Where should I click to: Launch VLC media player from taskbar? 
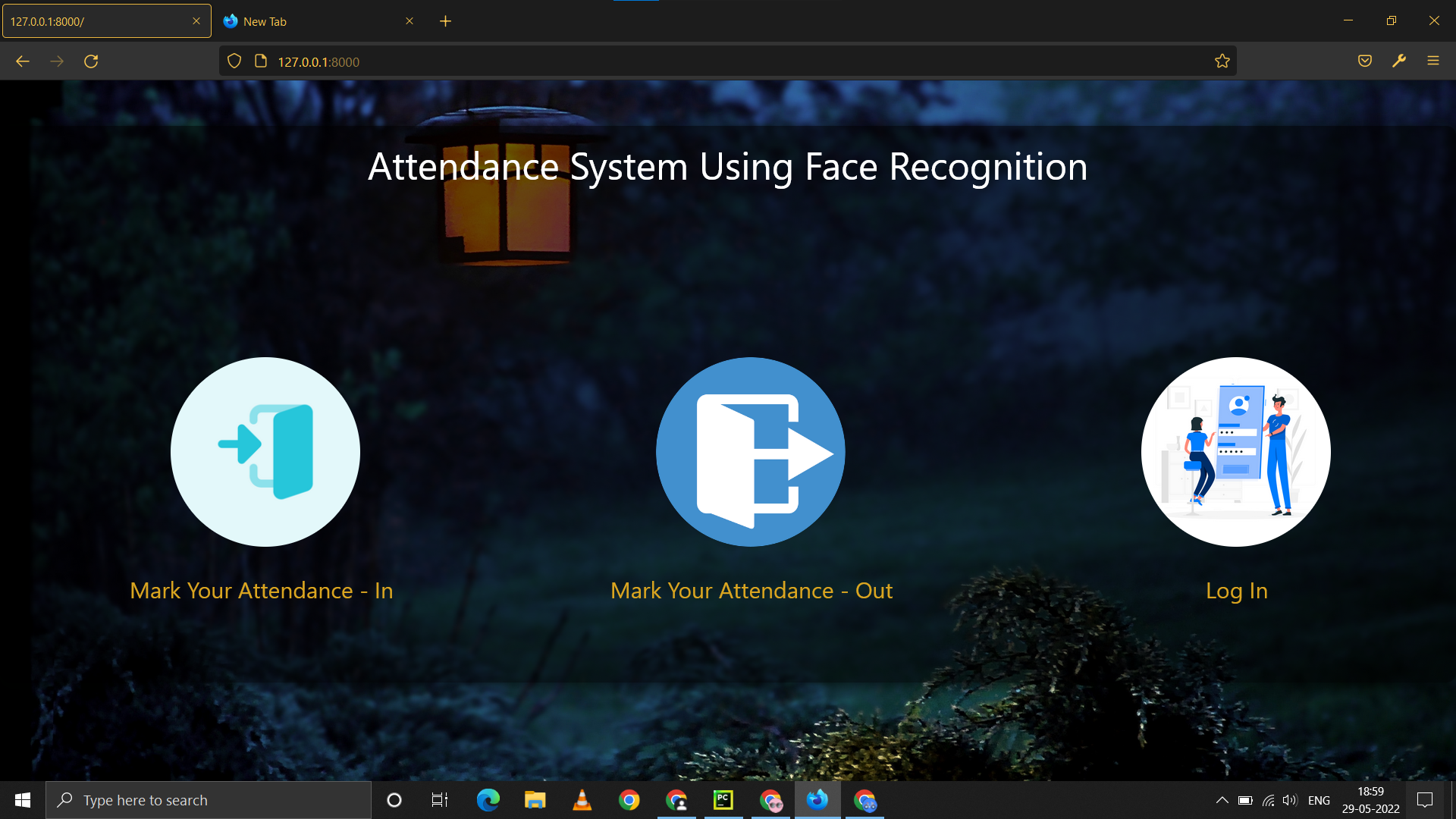[582, 799]
